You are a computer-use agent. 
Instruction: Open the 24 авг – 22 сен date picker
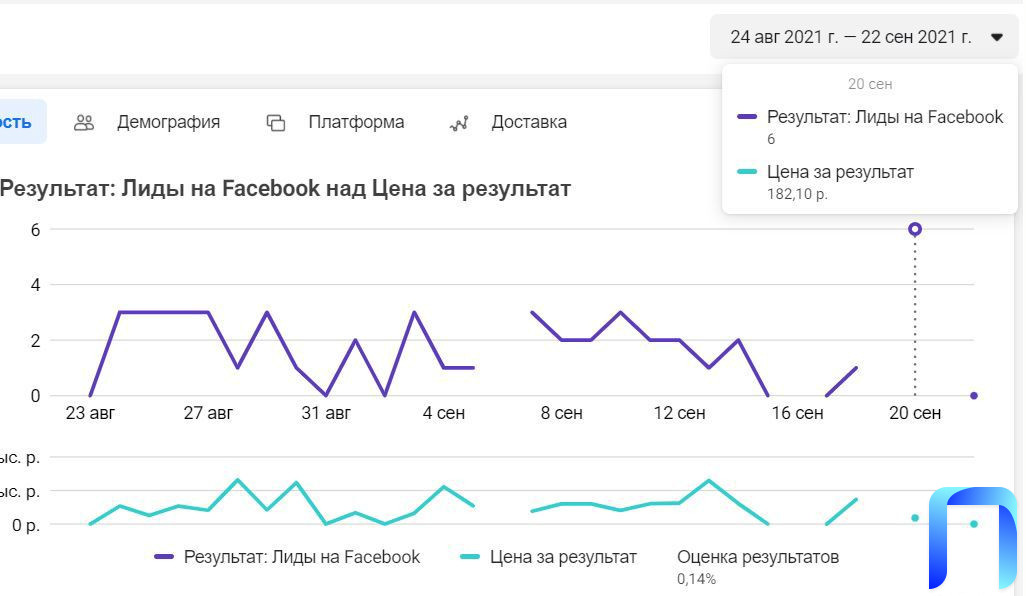click(864, 37)
